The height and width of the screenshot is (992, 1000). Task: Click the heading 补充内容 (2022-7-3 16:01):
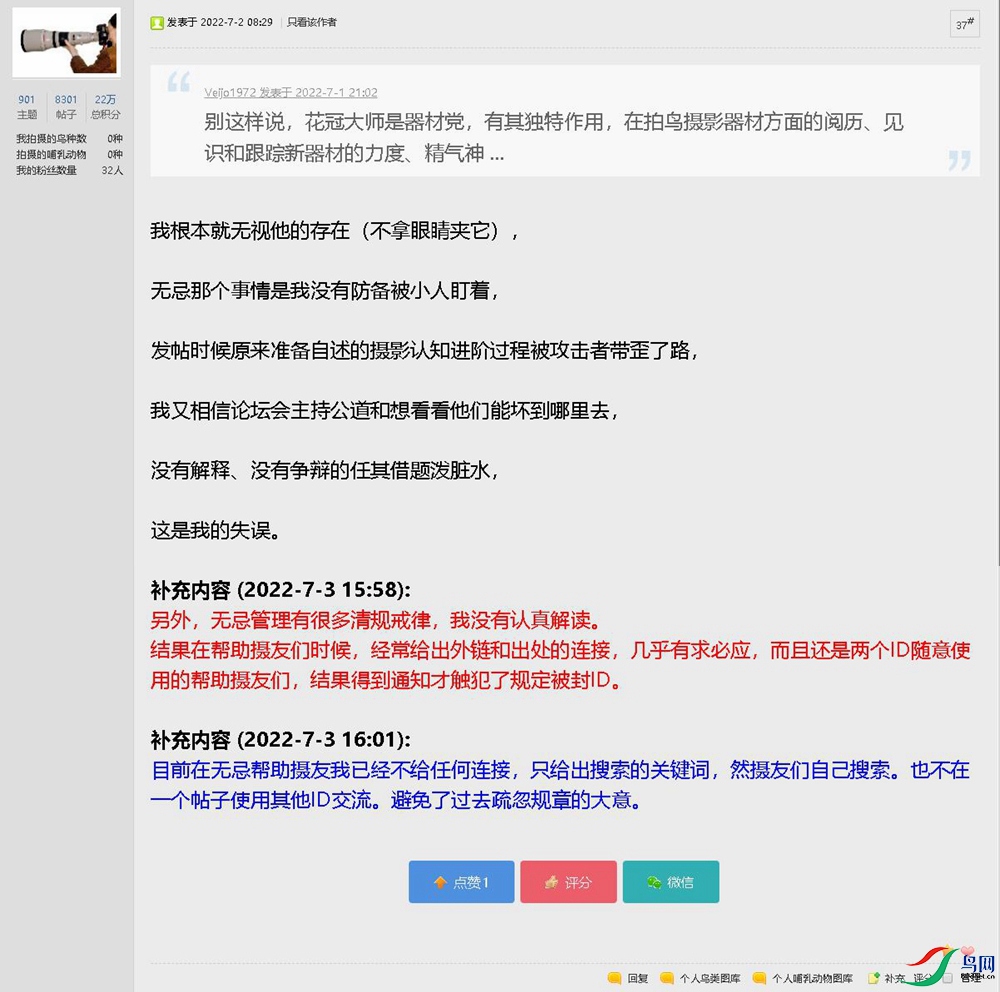(281, 740)
